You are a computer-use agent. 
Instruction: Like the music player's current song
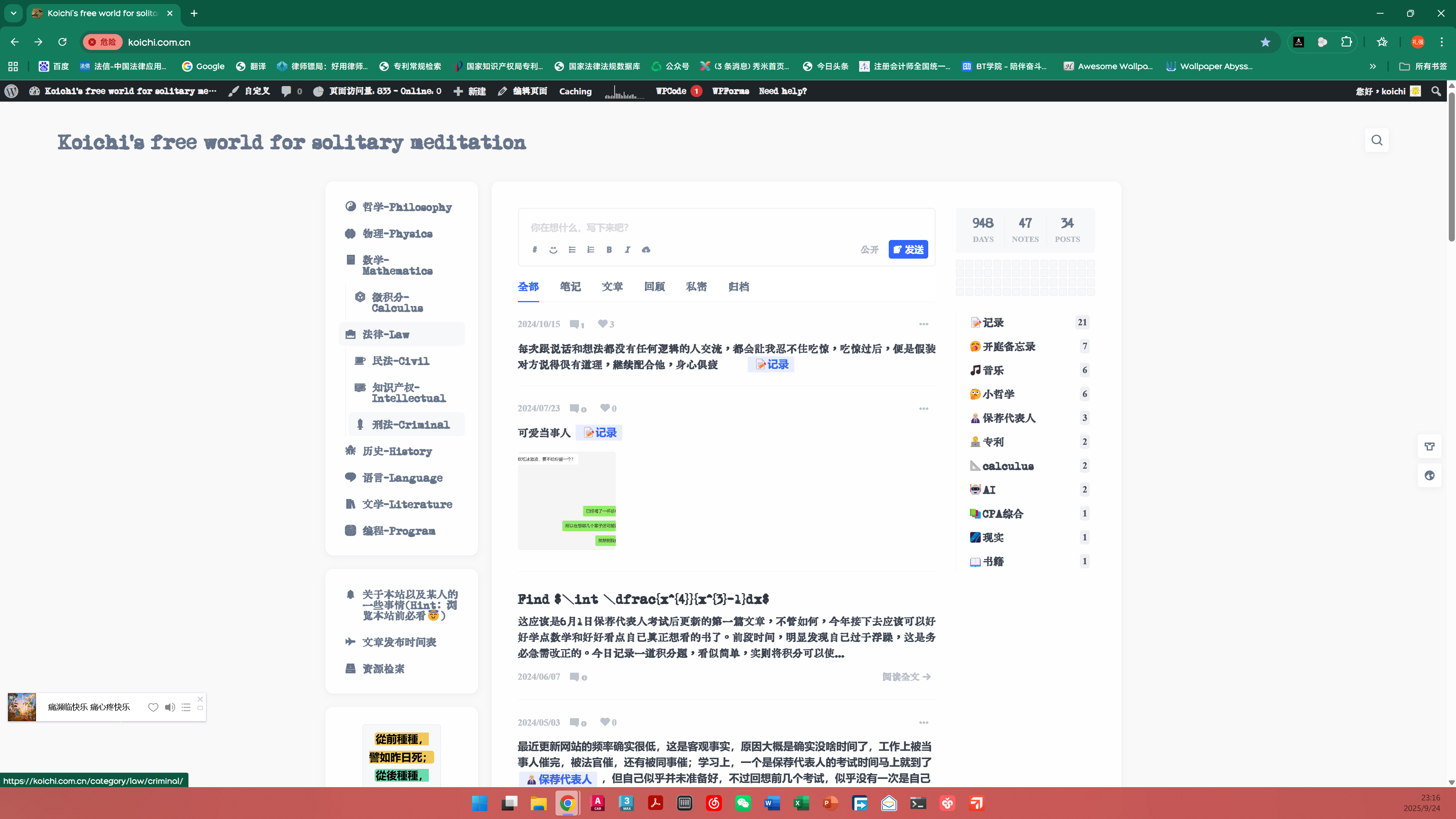click(x=152, y=707)
